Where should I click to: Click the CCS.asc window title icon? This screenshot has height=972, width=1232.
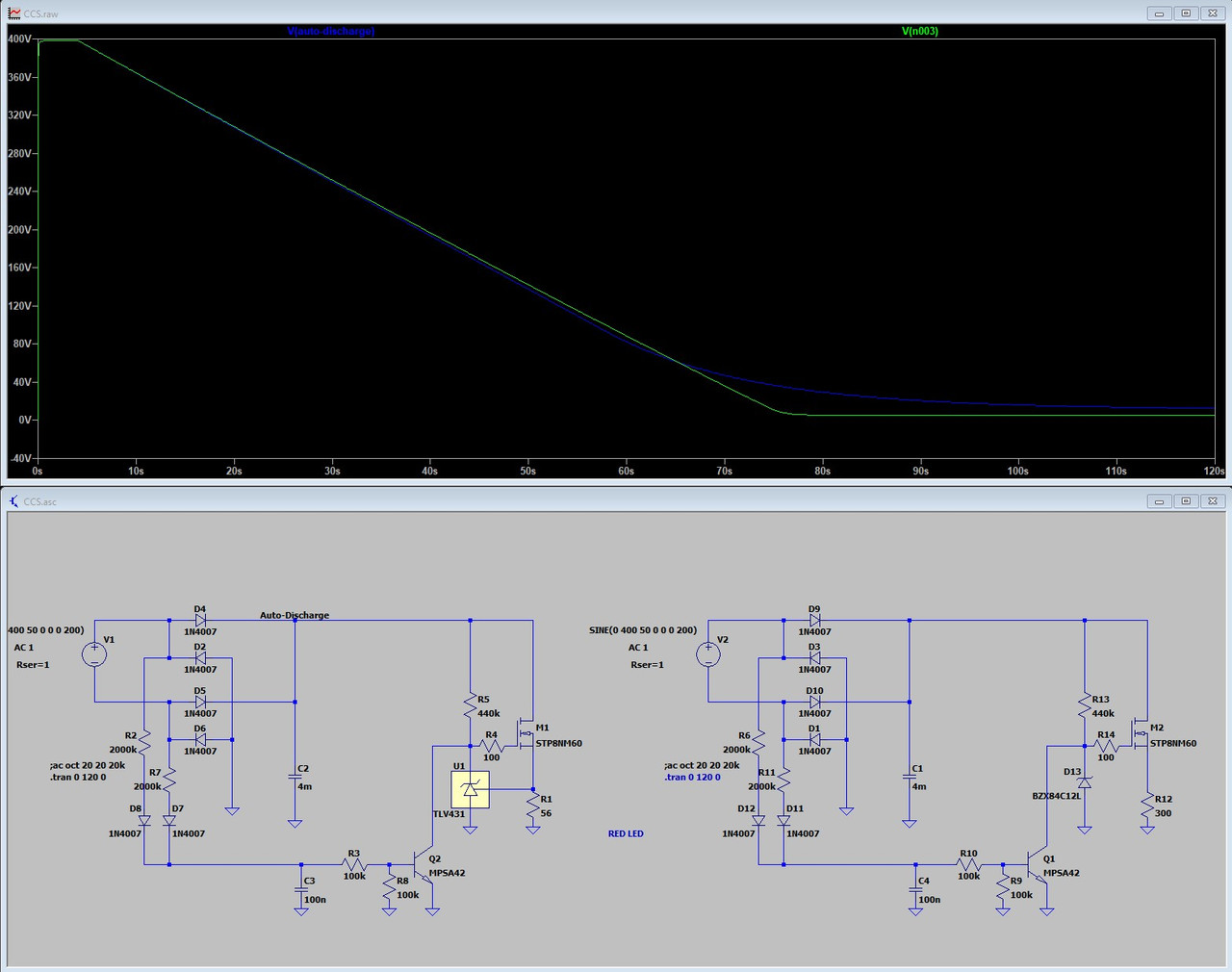tap(13, 501)
